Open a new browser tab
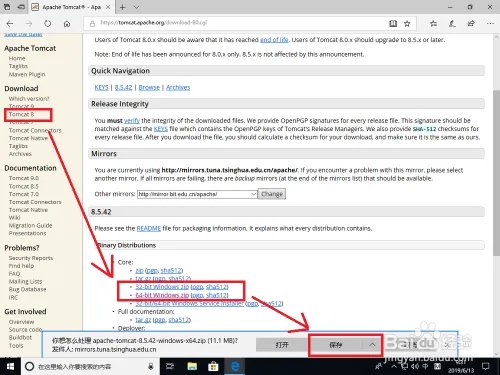The image size is (500, 375). [x=123, y=7]
